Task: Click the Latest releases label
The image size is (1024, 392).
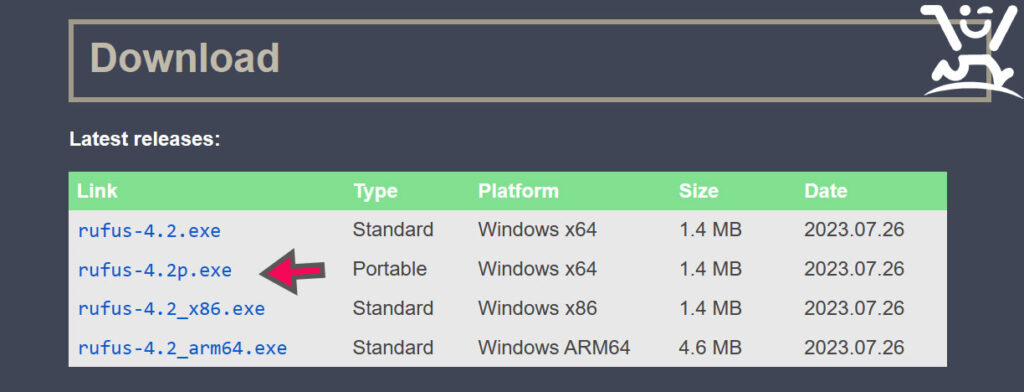Action: point(145,139)
